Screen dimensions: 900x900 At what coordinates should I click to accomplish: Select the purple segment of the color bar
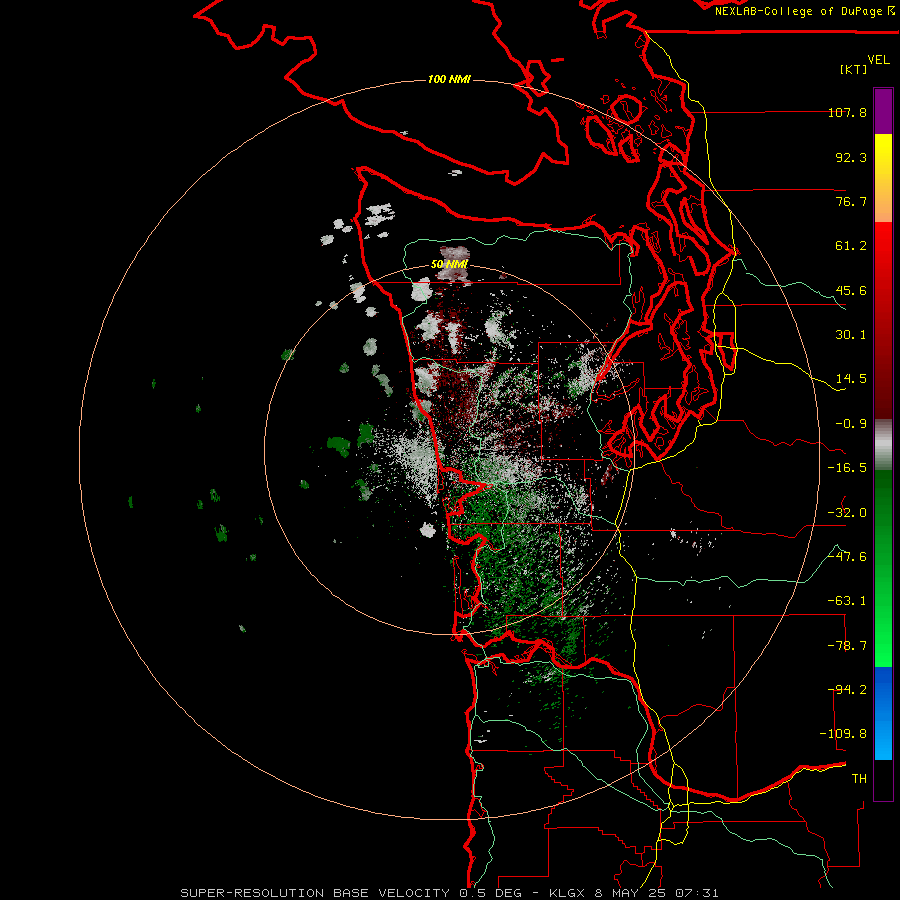pyautogui.click(x=883, y=112)
